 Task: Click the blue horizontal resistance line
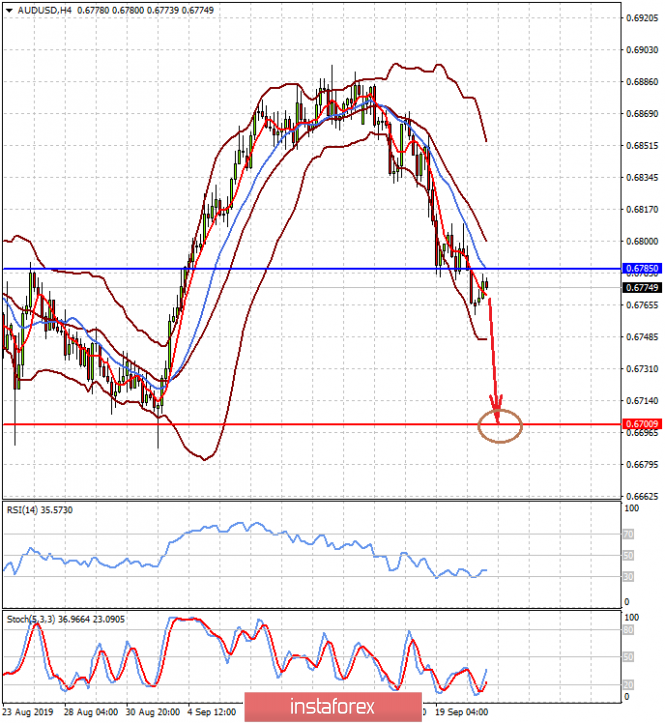300,268
